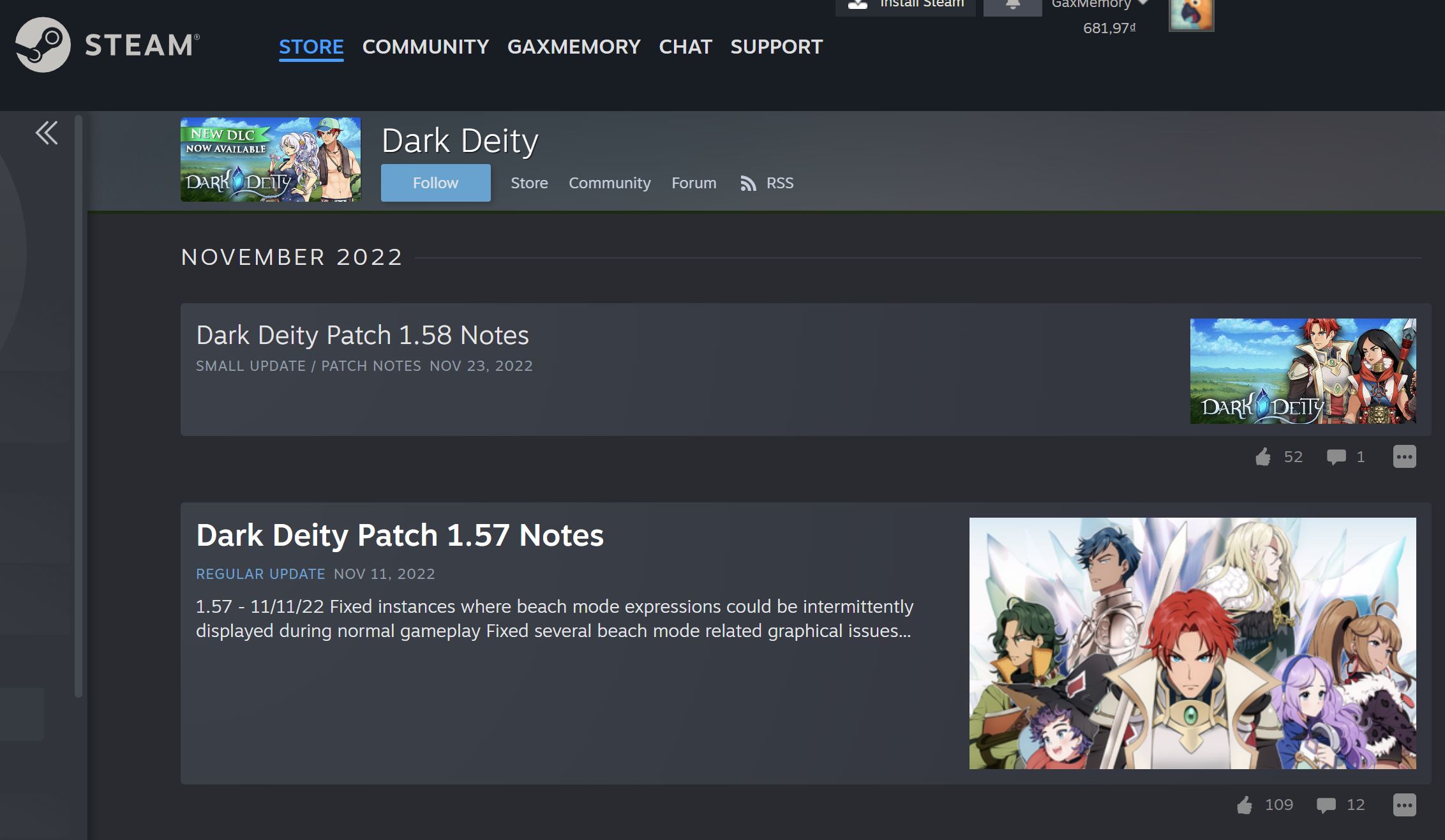This screenshot has height=840, width=1445.
Task: Open the RSS feed for Dark Deity news
Action: click(768, 183)
